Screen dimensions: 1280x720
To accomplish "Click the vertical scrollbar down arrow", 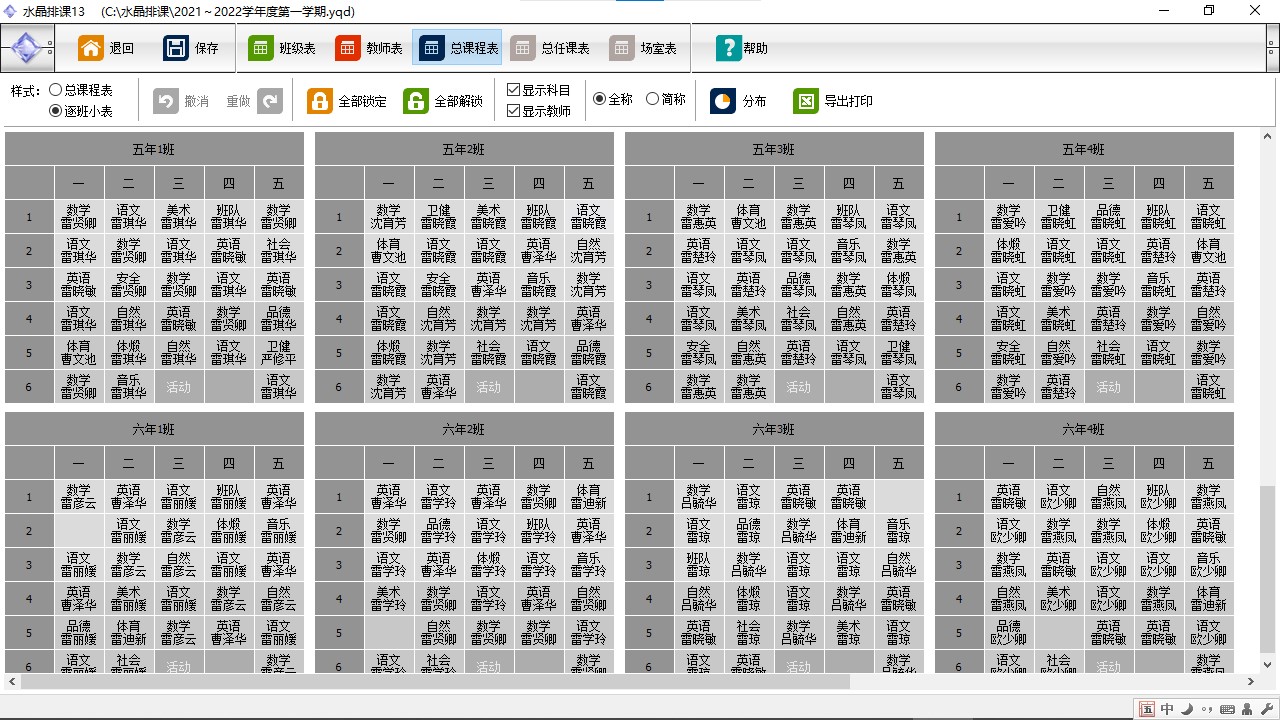I will [x=1268, y=664].
